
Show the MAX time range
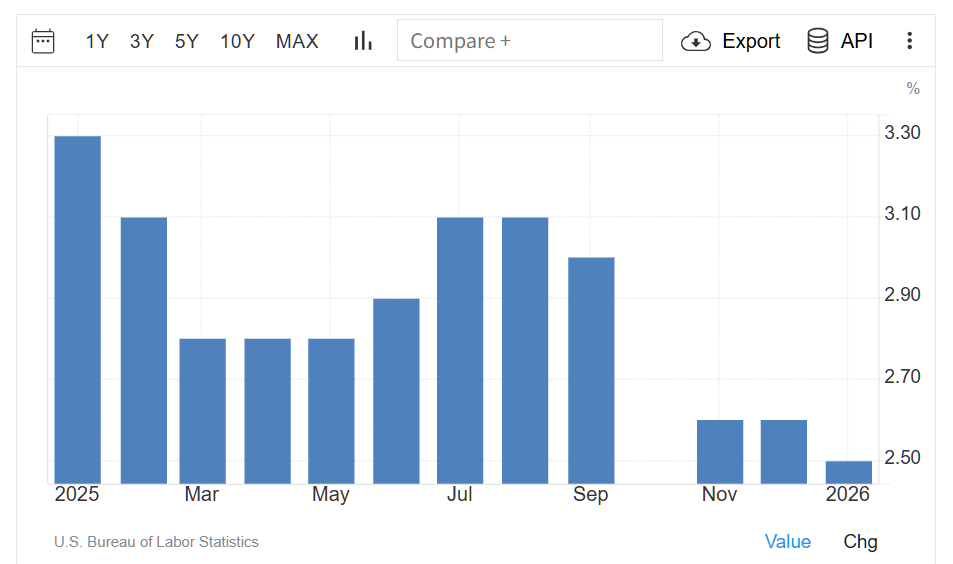coord(297,41)
